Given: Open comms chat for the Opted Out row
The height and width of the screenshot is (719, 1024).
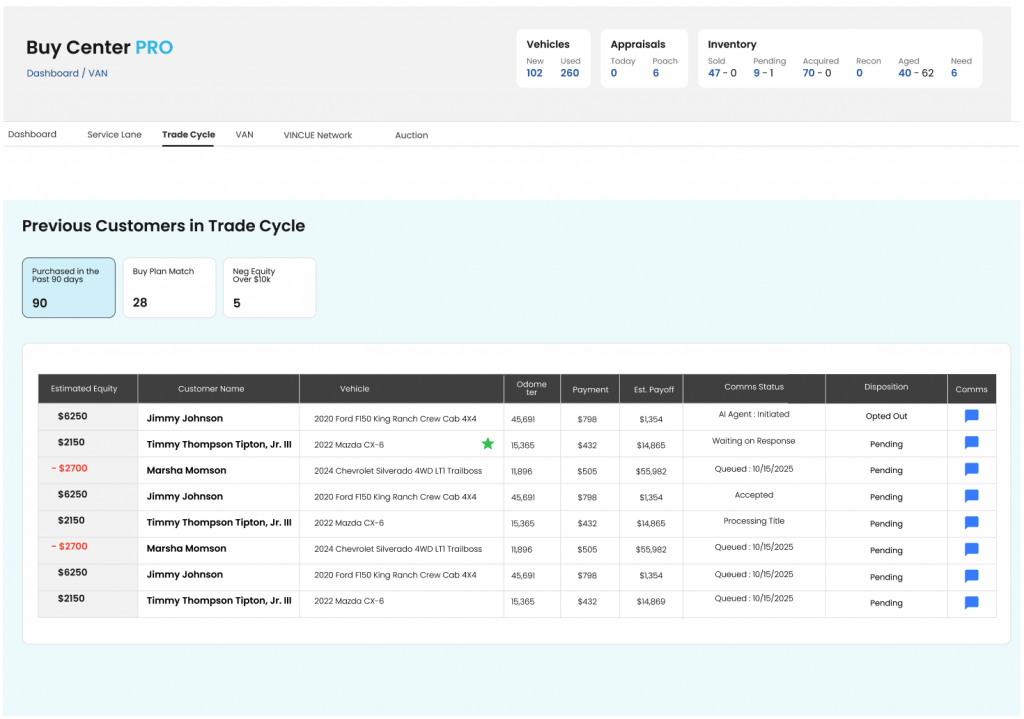Looking at the screenshot, I should [x=970, y=417].
